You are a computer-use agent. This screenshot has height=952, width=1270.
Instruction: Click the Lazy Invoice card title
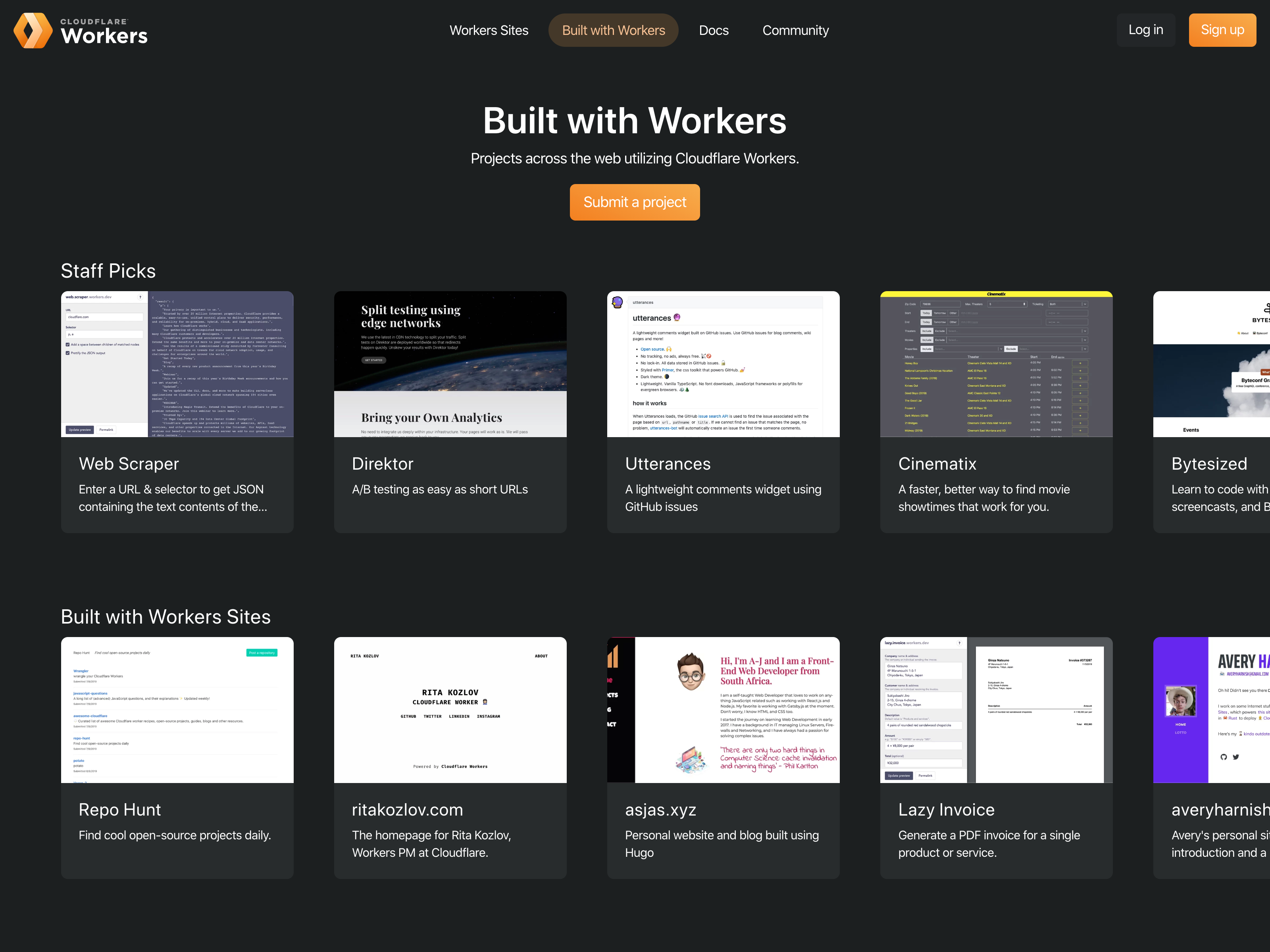point(946,810)
